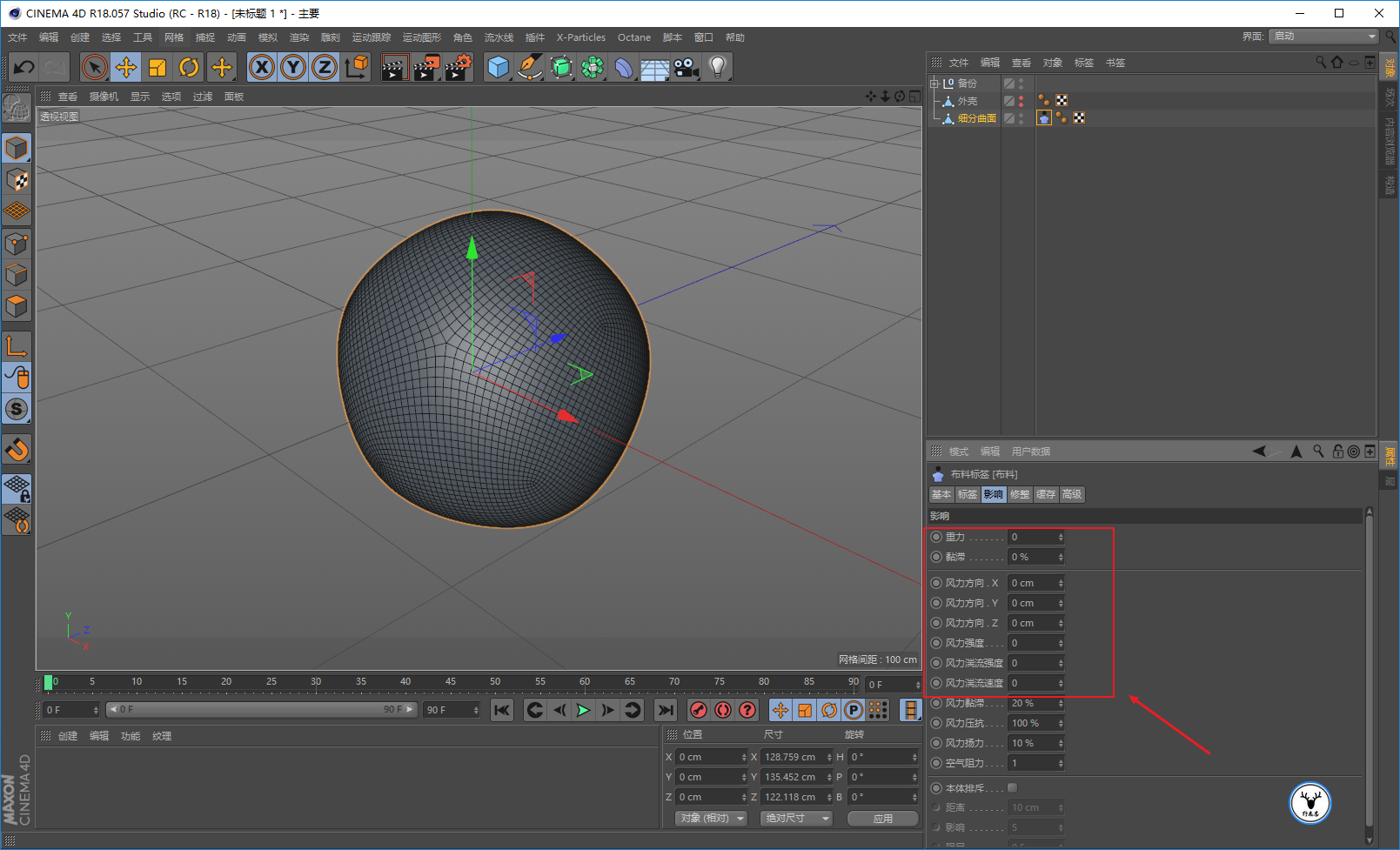1400x850 pixels.
Task: Add the Subdivision Surface generator
Action: point(561,67)
